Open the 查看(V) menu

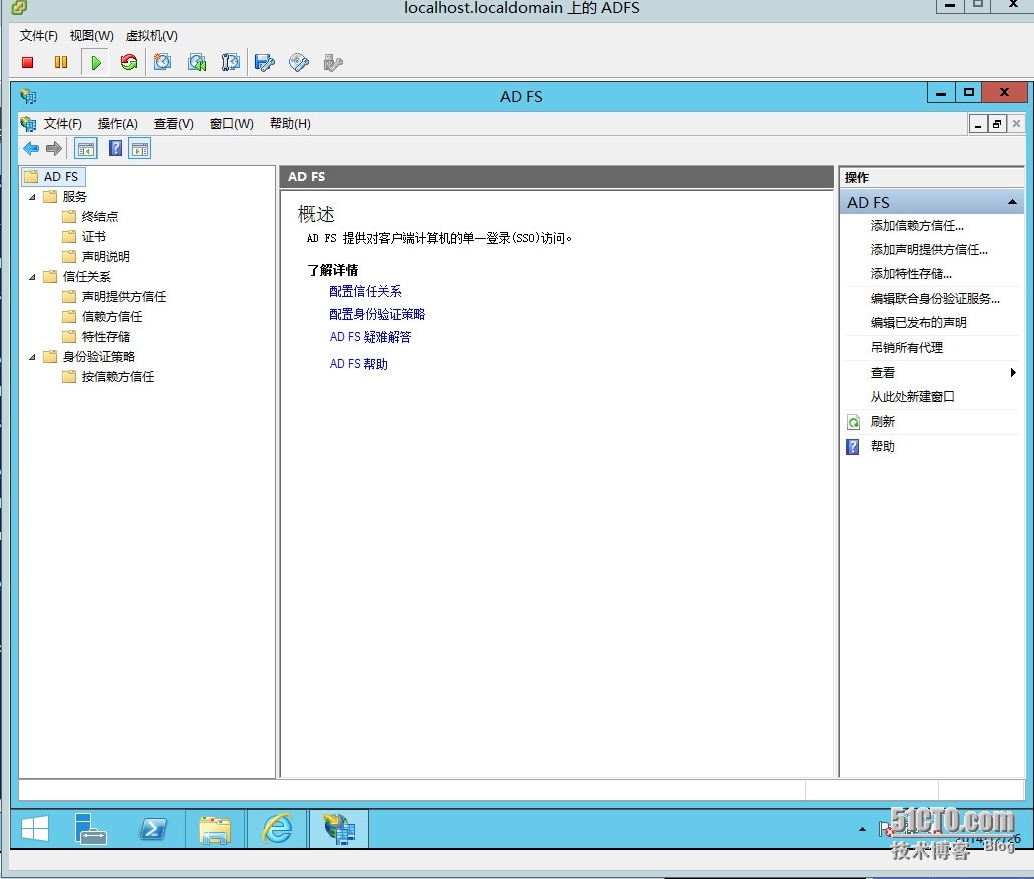point(173,124)
